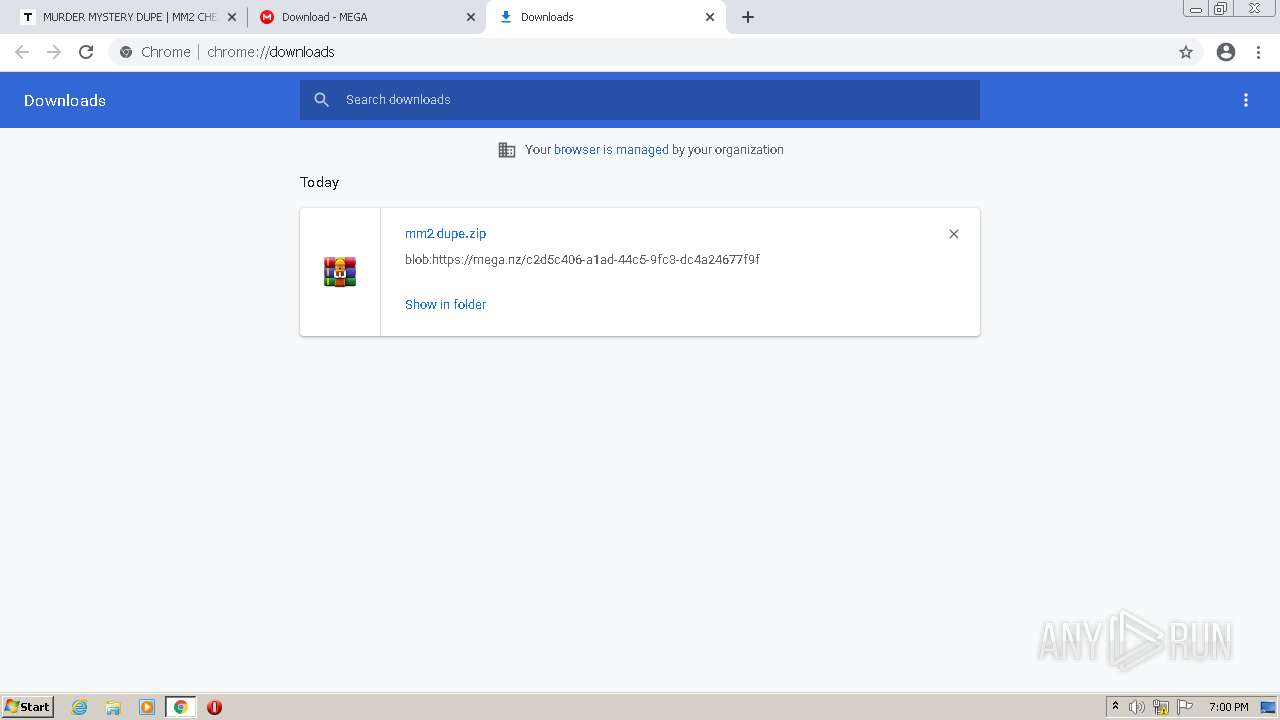Click the browser back arrow

[x=22, y=52]
